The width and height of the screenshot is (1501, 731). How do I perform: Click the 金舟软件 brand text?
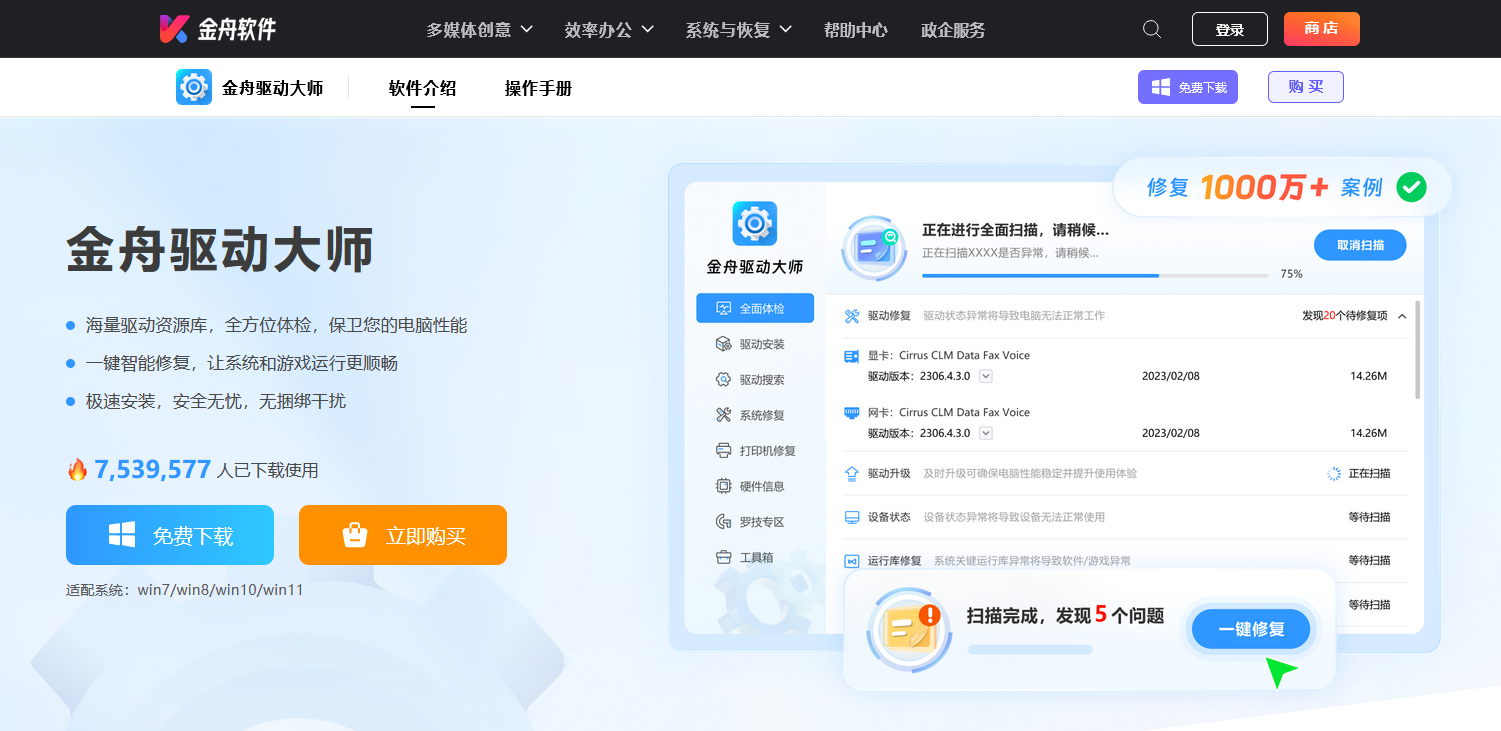pyautogui.click(x=237, y=29)
